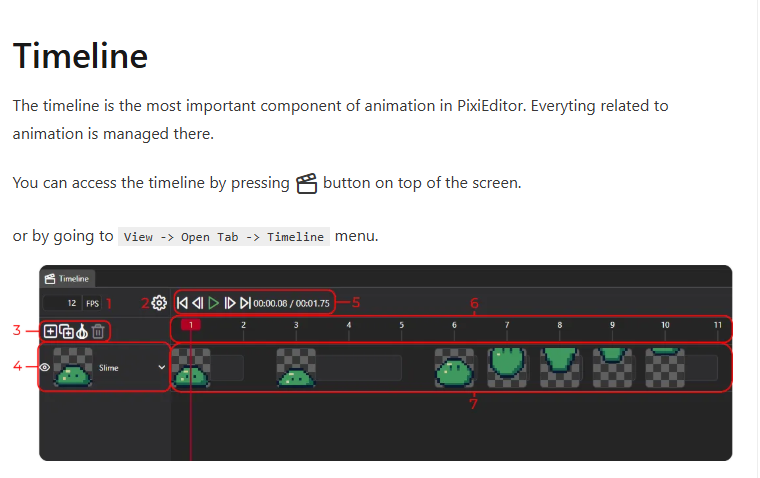Select the full slime keyframe at frame 6
The image size is (760, 478).
coord(454,368)
